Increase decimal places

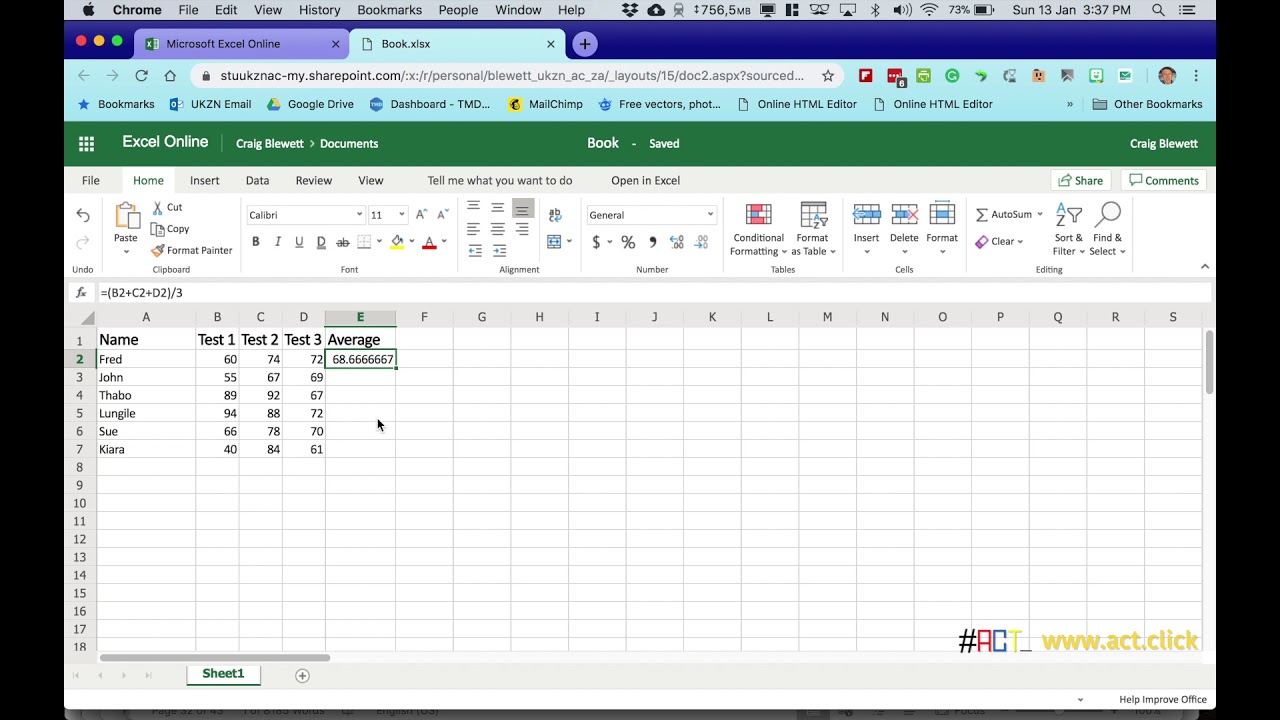point(677,242)
